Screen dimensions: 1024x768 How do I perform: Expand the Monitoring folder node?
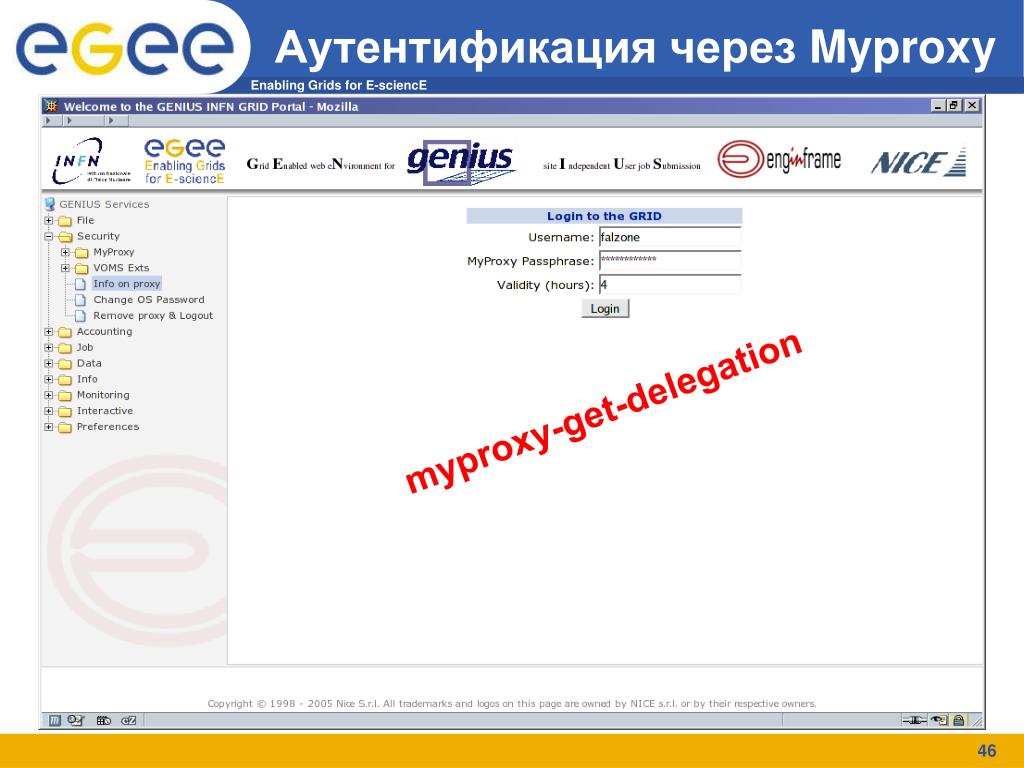48,395
